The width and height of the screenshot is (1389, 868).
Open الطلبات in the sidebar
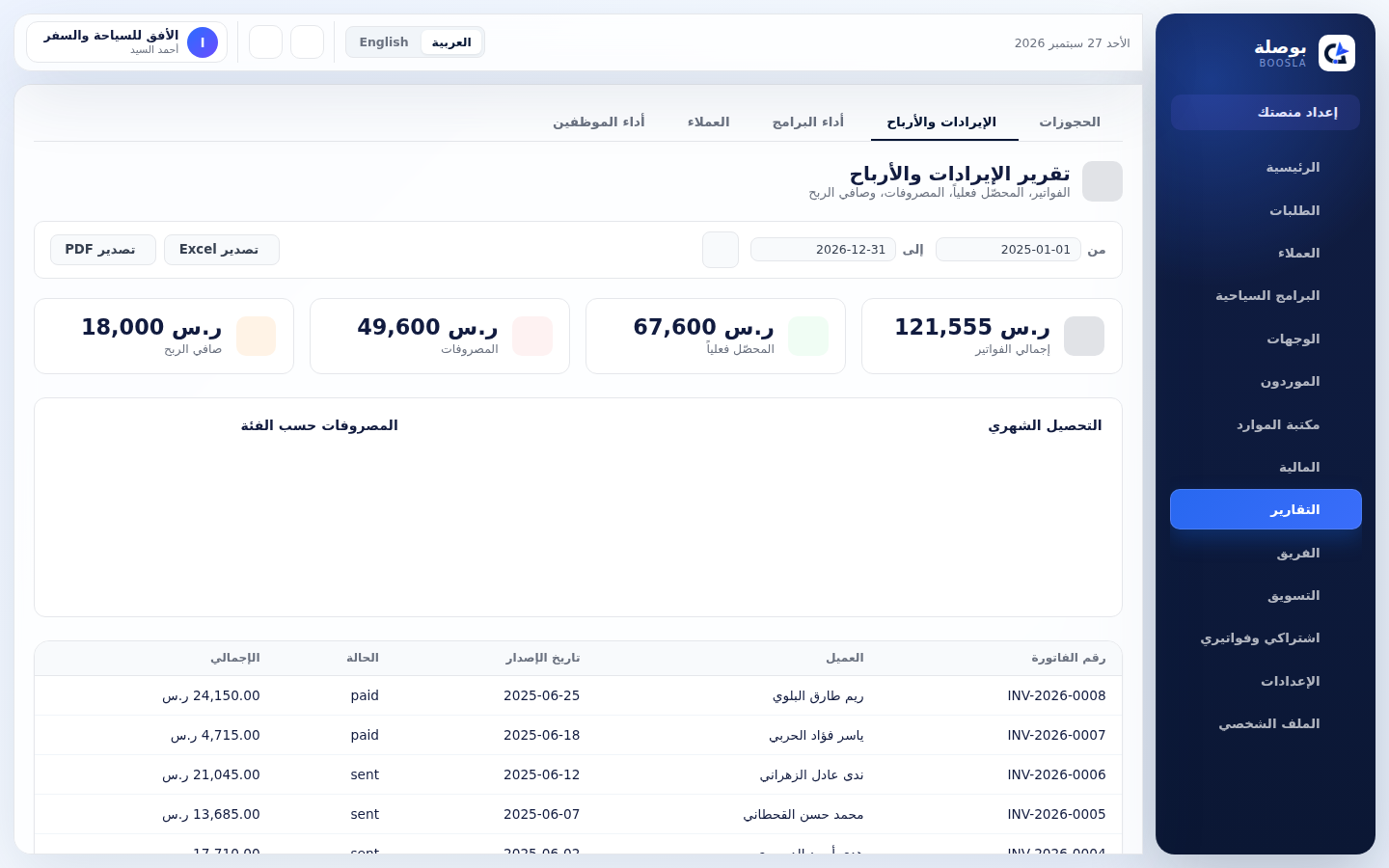point(1266,210)
